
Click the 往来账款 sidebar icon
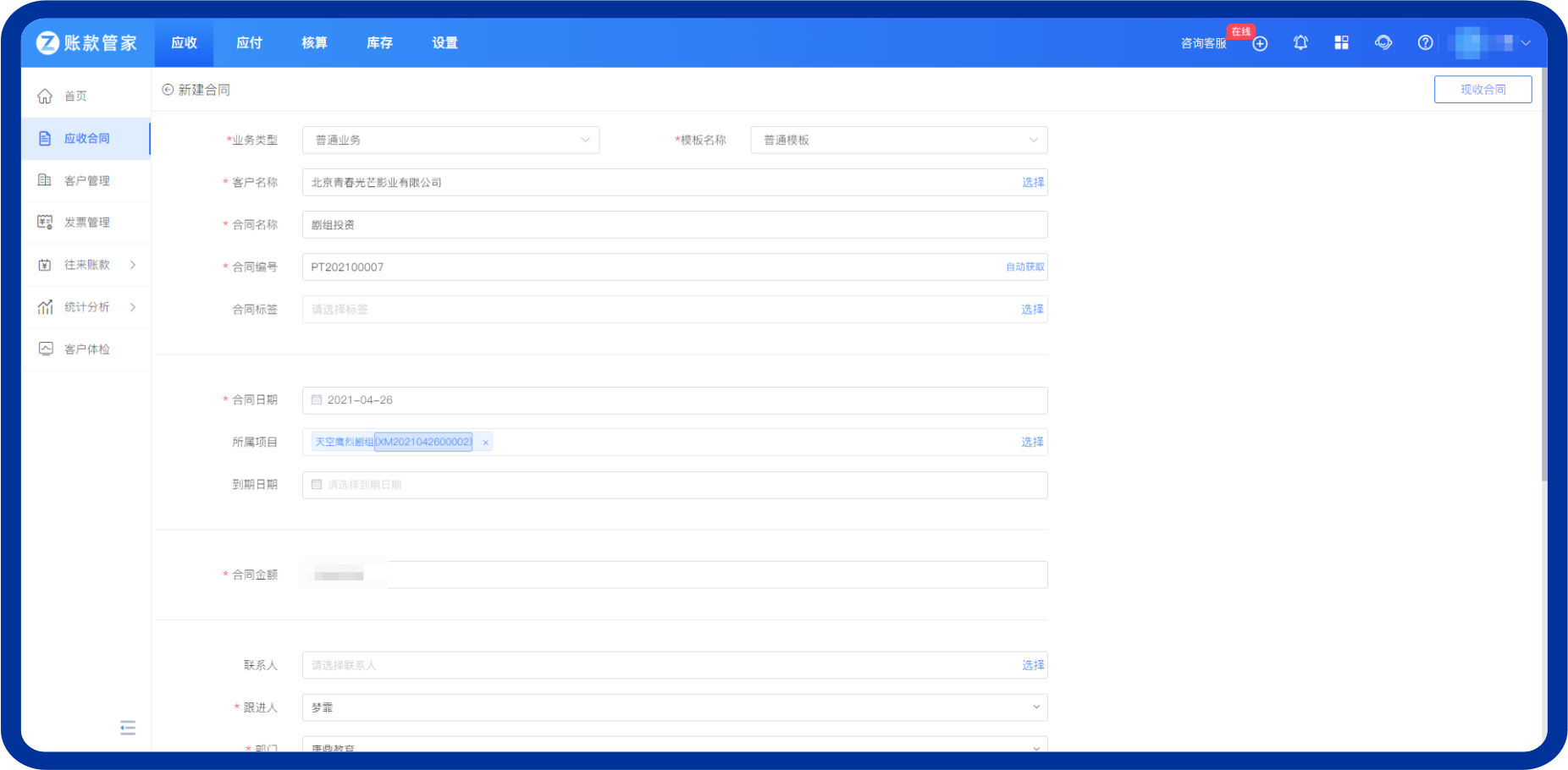click(x=45, y=265)
